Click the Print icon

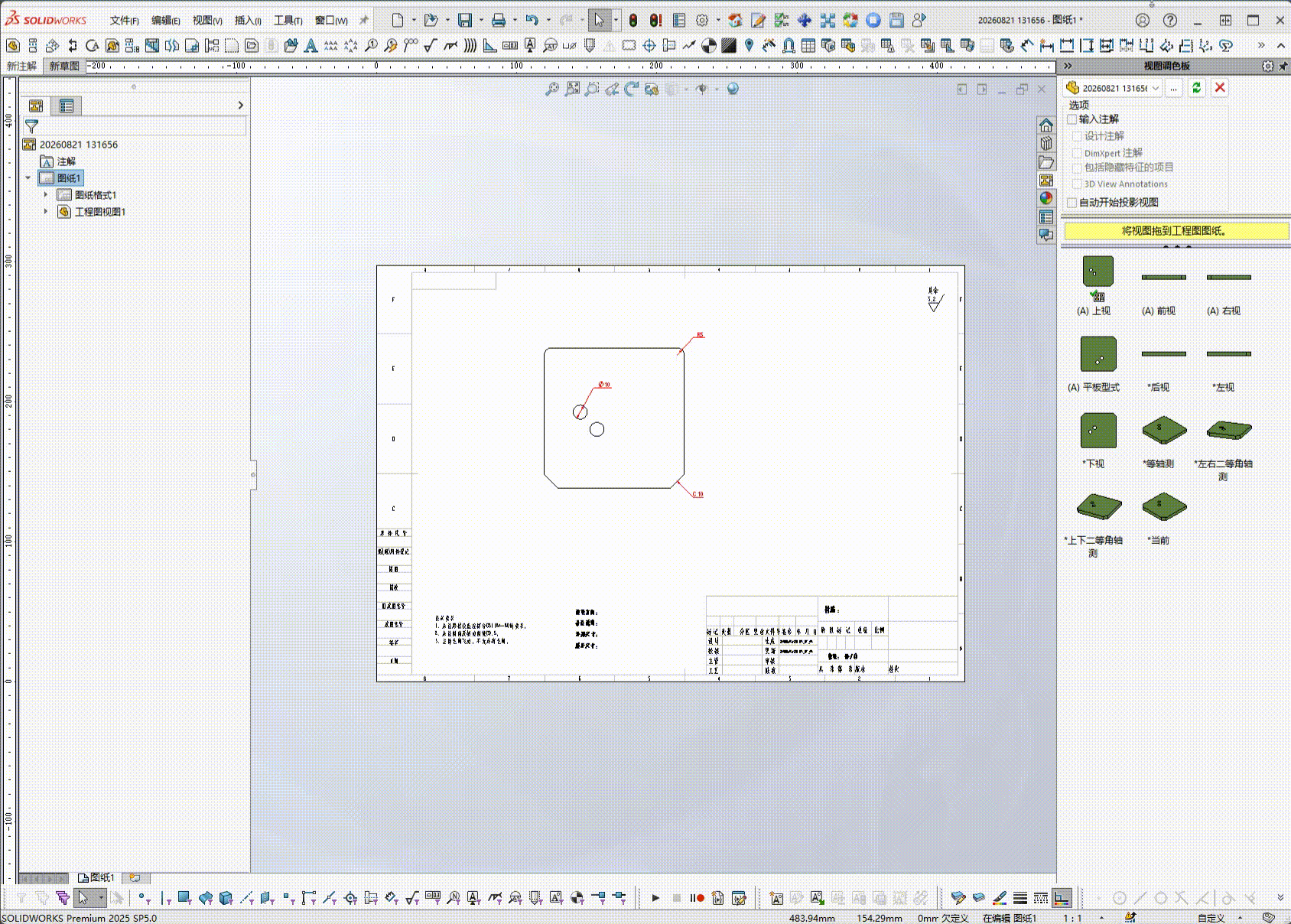[x=499, y=21]
